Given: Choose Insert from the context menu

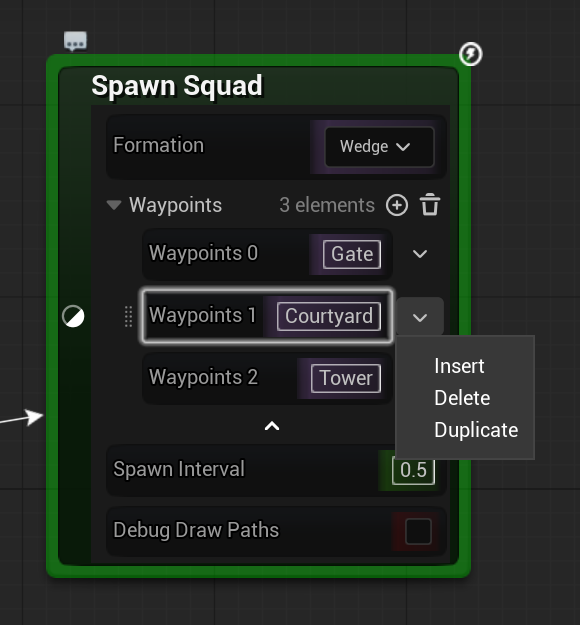Looking at the screenshot, I should (x=459, y=366).
